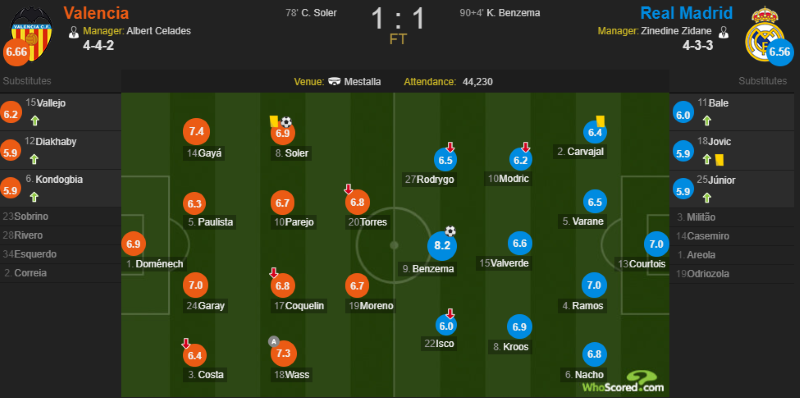
Task: Click the stadium icon beside Mestalla
Action: [335, 82]
